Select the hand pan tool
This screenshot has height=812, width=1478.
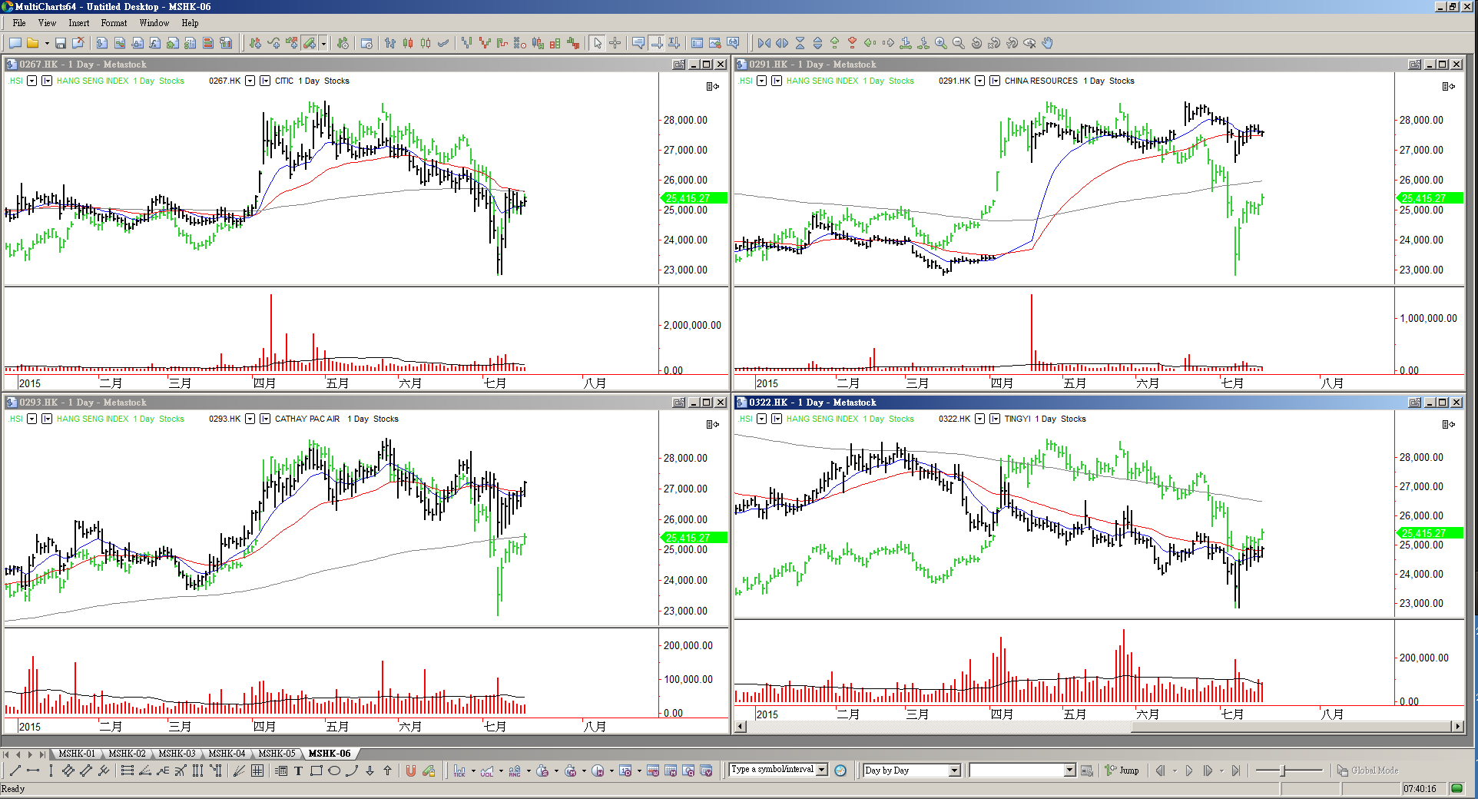1047,44
